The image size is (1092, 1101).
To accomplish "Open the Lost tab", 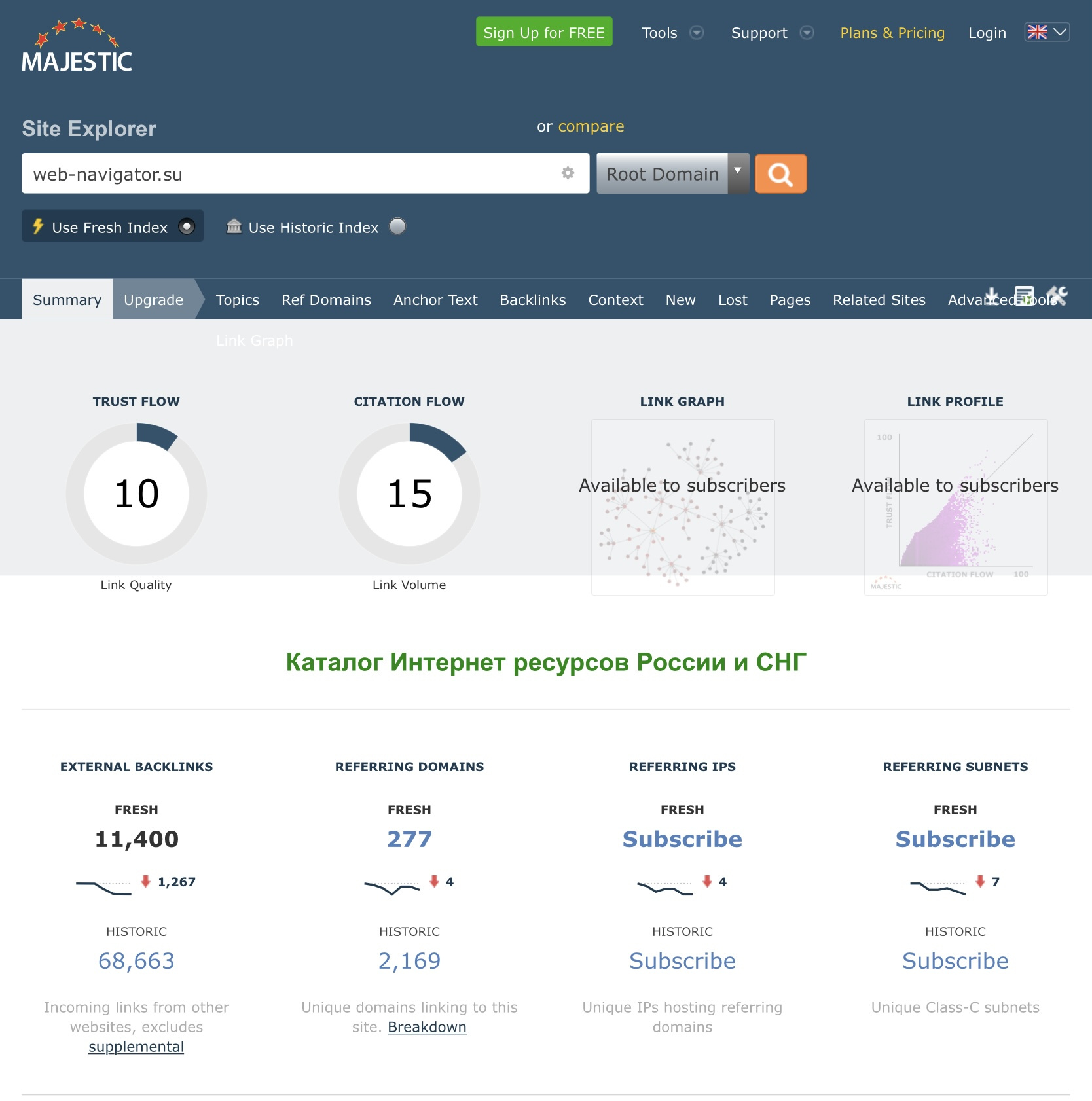I will pyautogui.click(x=733, y=300).
